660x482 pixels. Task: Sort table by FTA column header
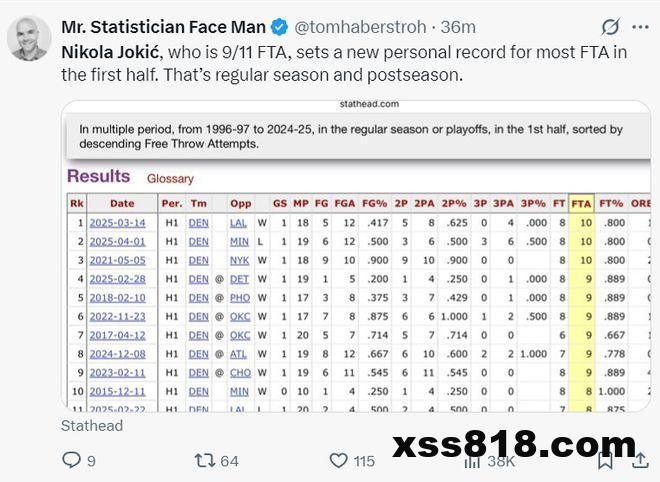pyautogui.click(x=581, y=204)
